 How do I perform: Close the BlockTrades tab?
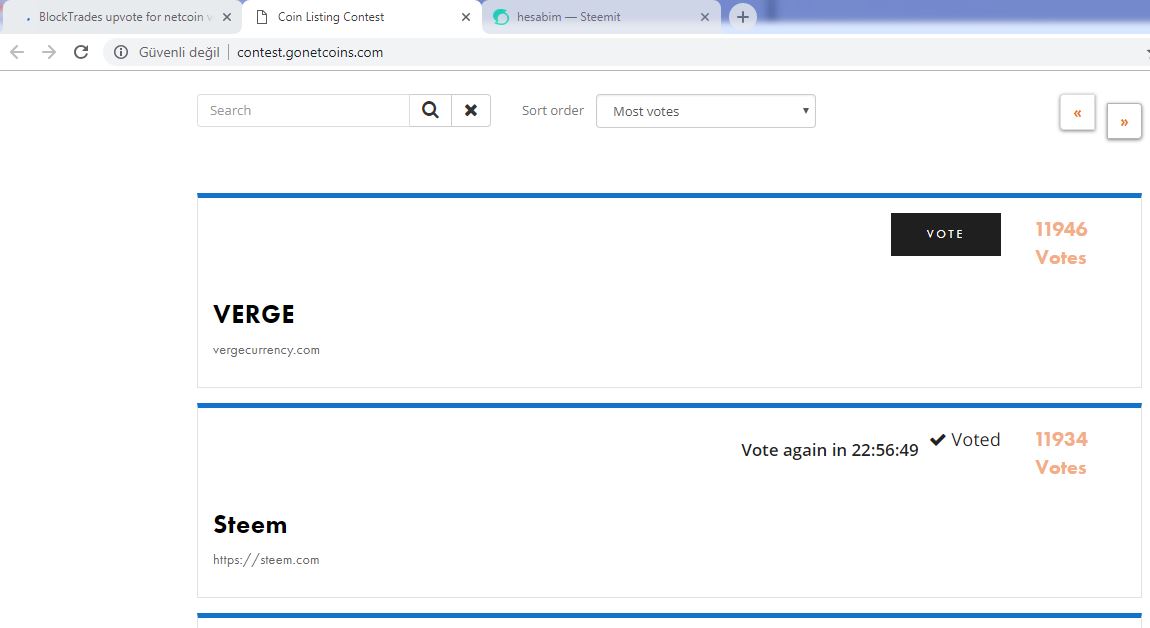tap(227, 17)
